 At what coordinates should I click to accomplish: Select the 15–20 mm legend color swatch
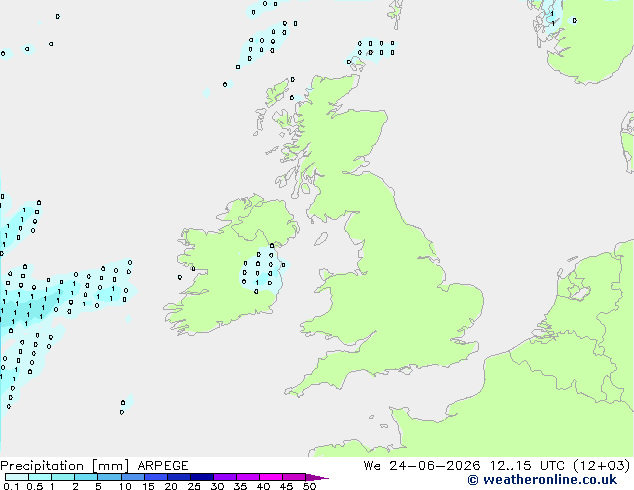(156, 477)
